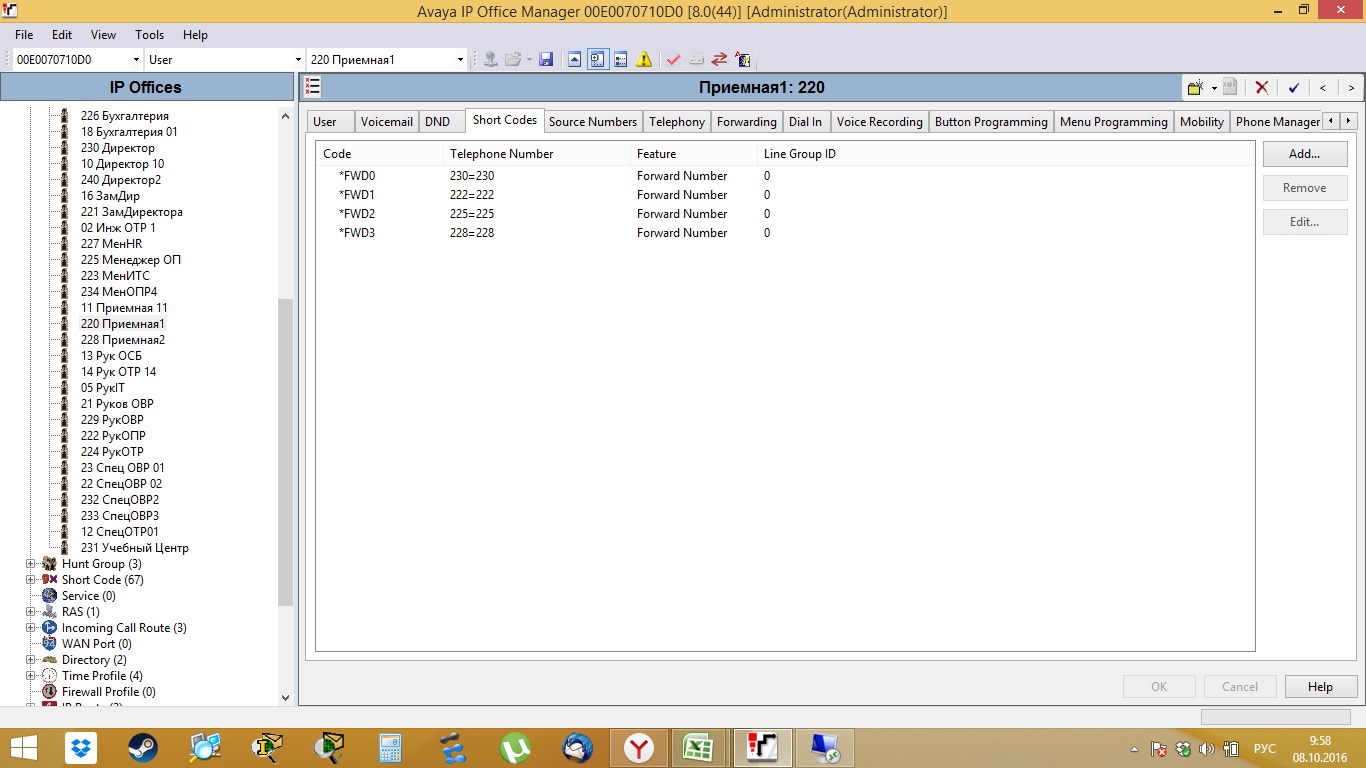Open the voicemail pro client icon in toolbar
1366x768 pixels.
point(742,60)
